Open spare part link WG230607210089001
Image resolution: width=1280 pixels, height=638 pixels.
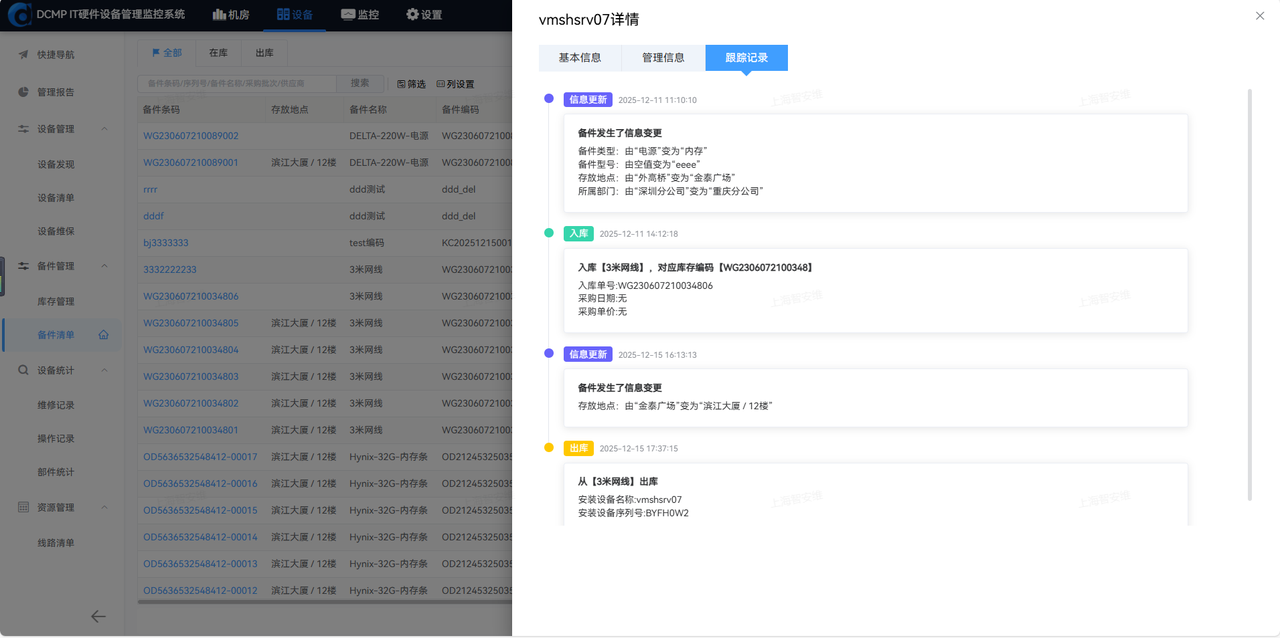[x=190, y=162]
